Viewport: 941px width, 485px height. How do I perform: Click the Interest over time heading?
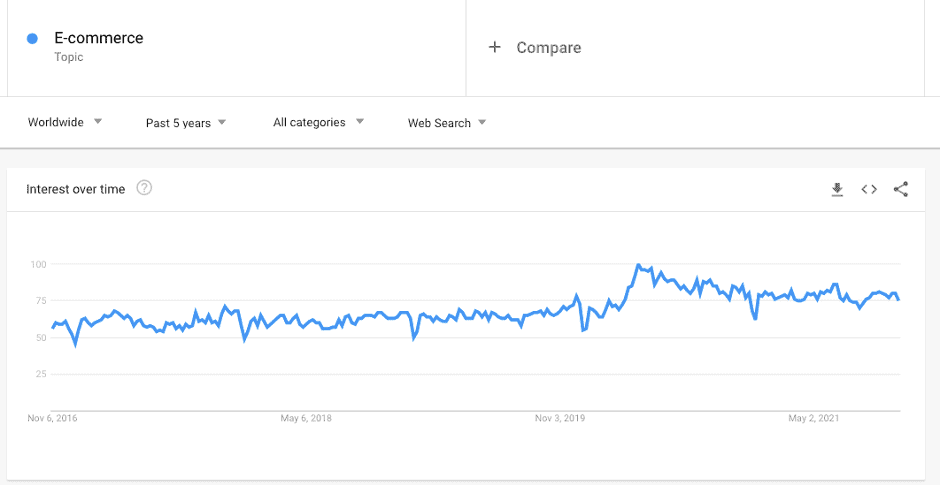(x=76, y=189)
